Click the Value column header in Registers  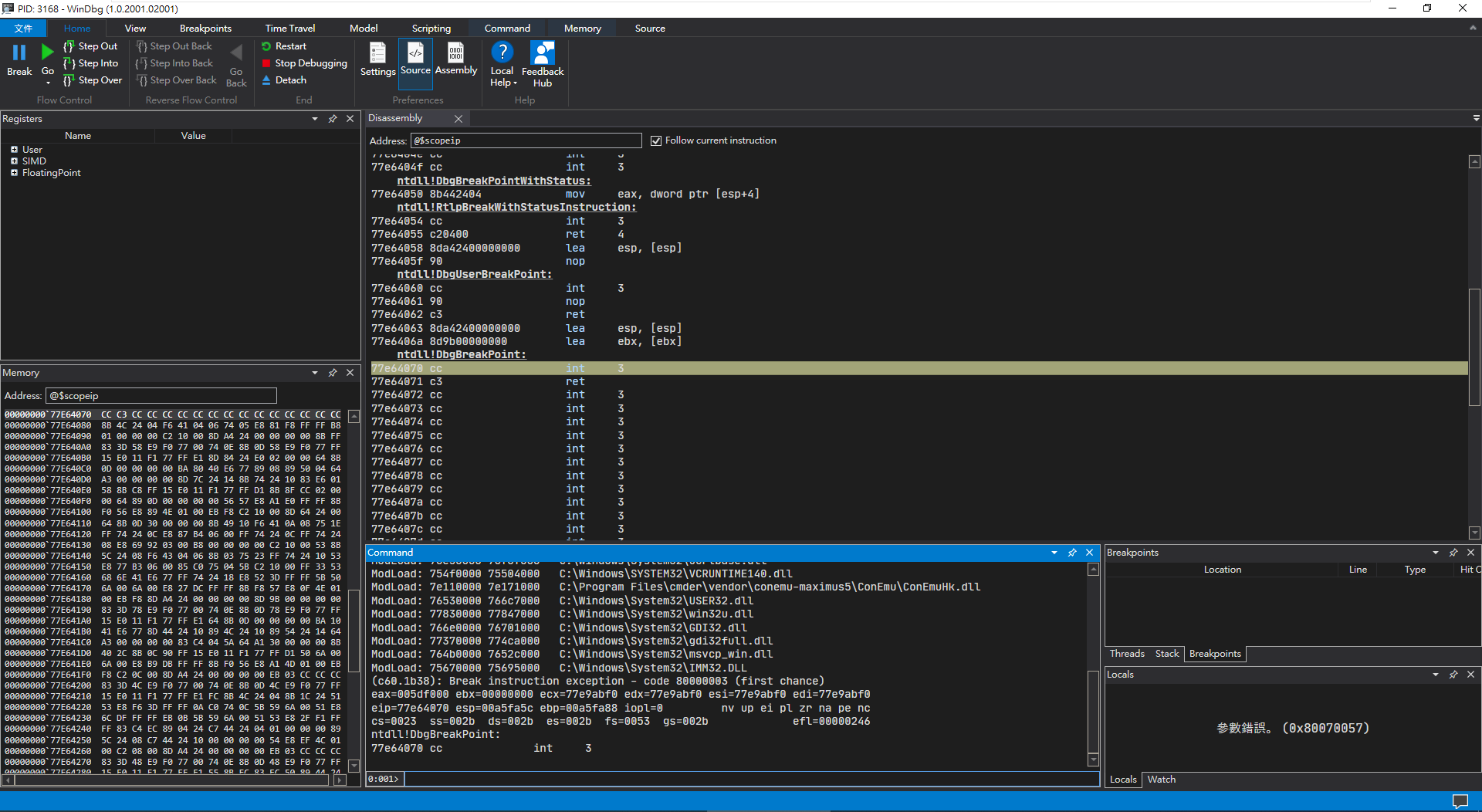coord(194,136)
